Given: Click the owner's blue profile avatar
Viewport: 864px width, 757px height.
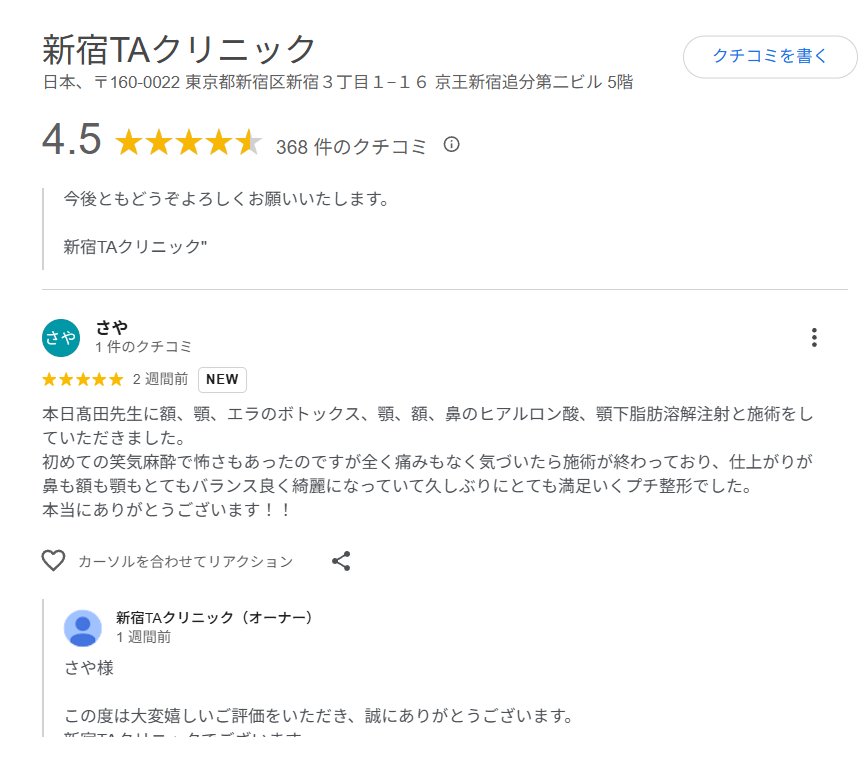Looking at the screenshot, I should [x=82, y=628].
